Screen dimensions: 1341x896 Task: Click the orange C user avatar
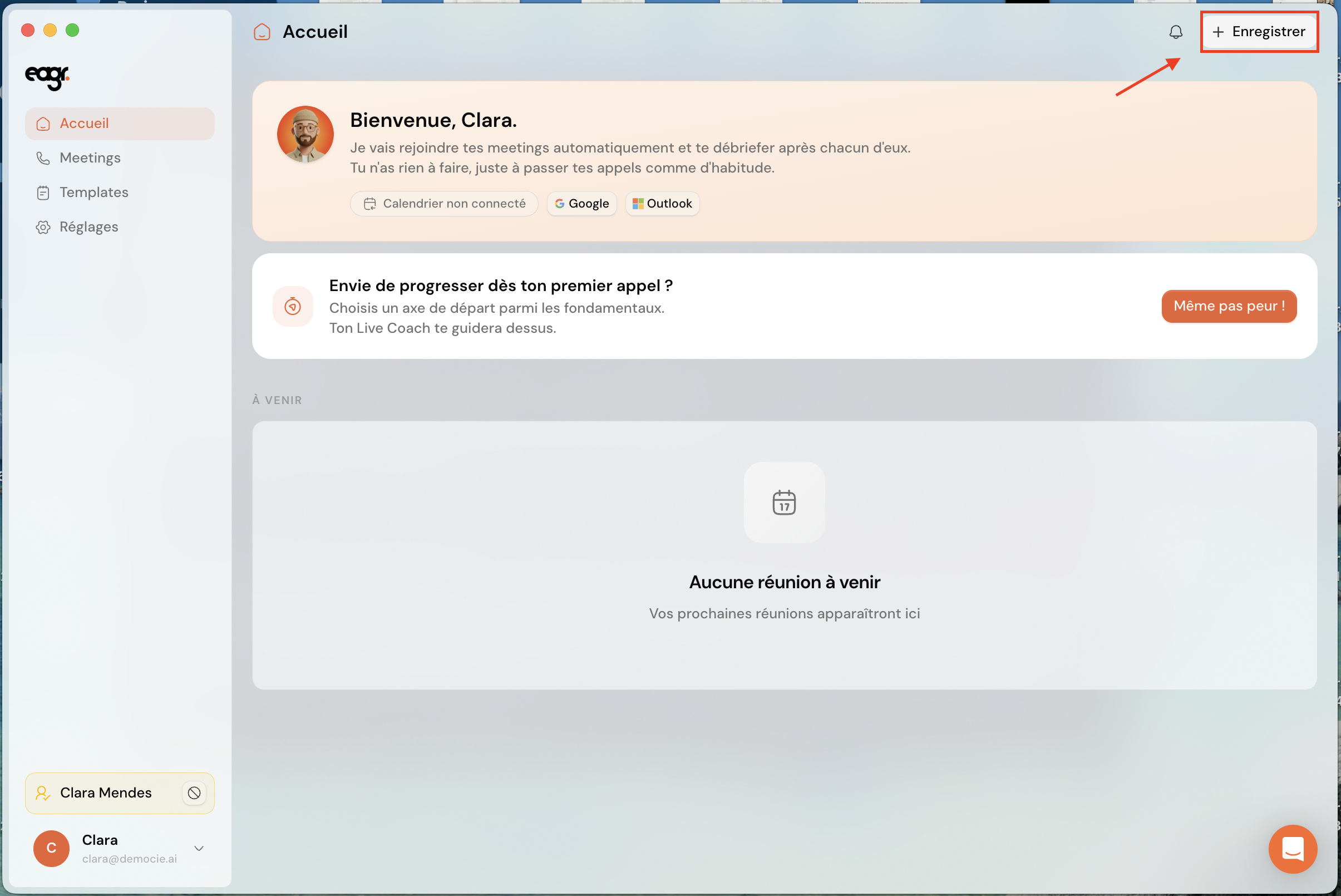(x=51, y=849)
